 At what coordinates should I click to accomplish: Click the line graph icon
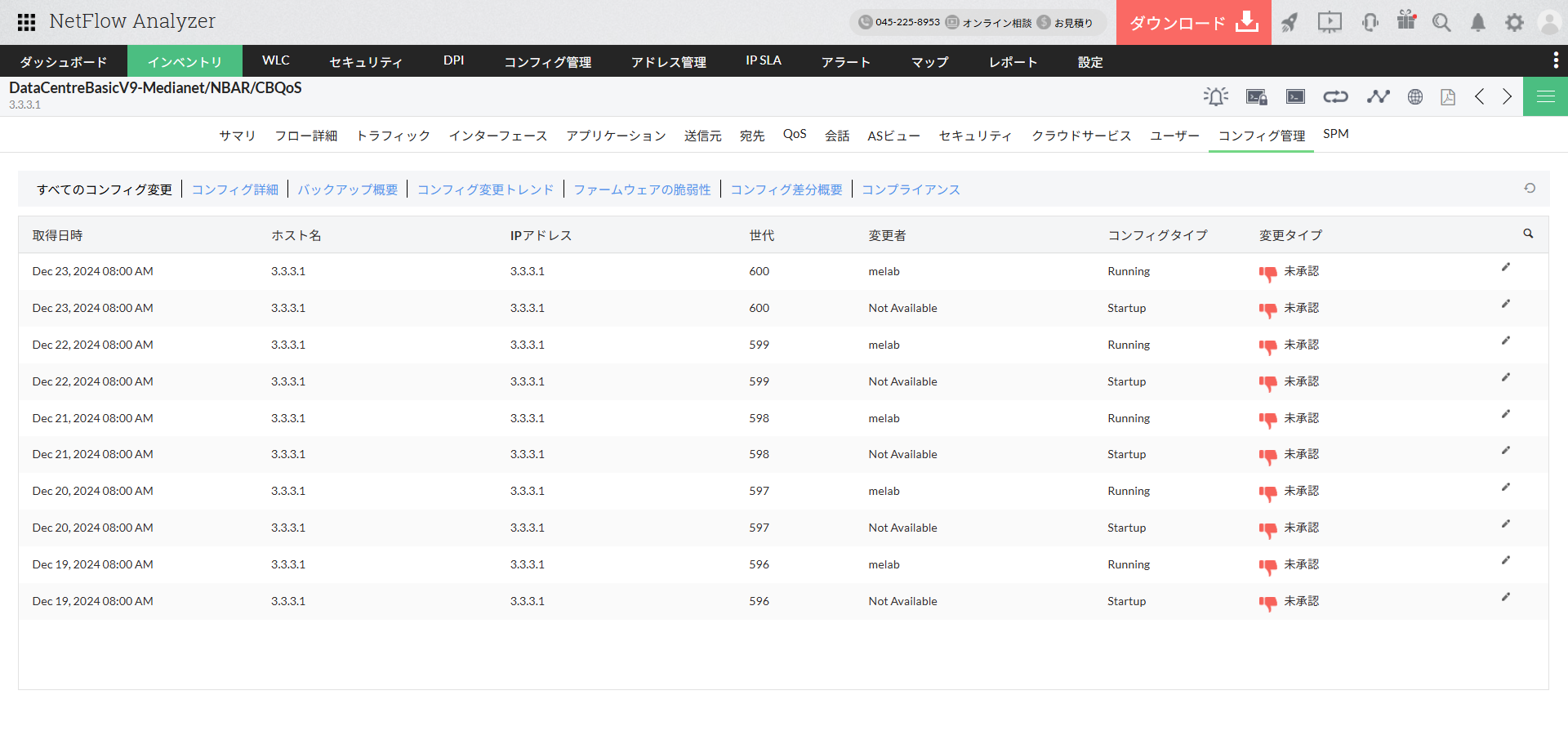1378,96
